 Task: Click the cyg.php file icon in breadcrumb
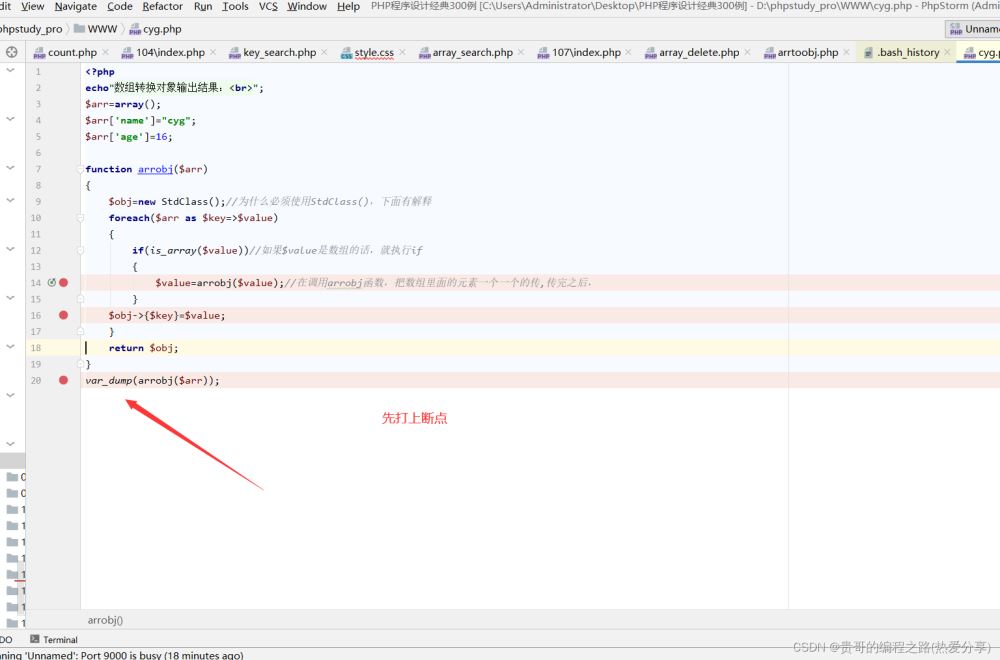tap(134, 29)
